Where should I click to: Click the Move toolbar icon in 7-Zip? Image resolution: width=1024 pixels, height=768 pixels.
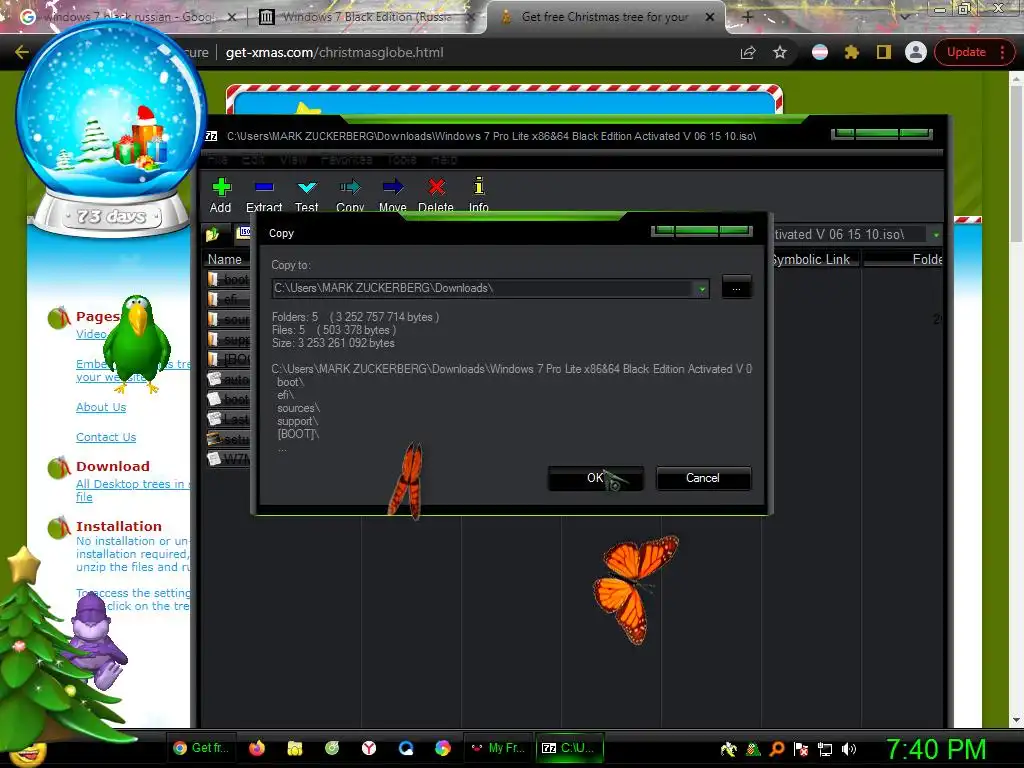coord(392,188)
